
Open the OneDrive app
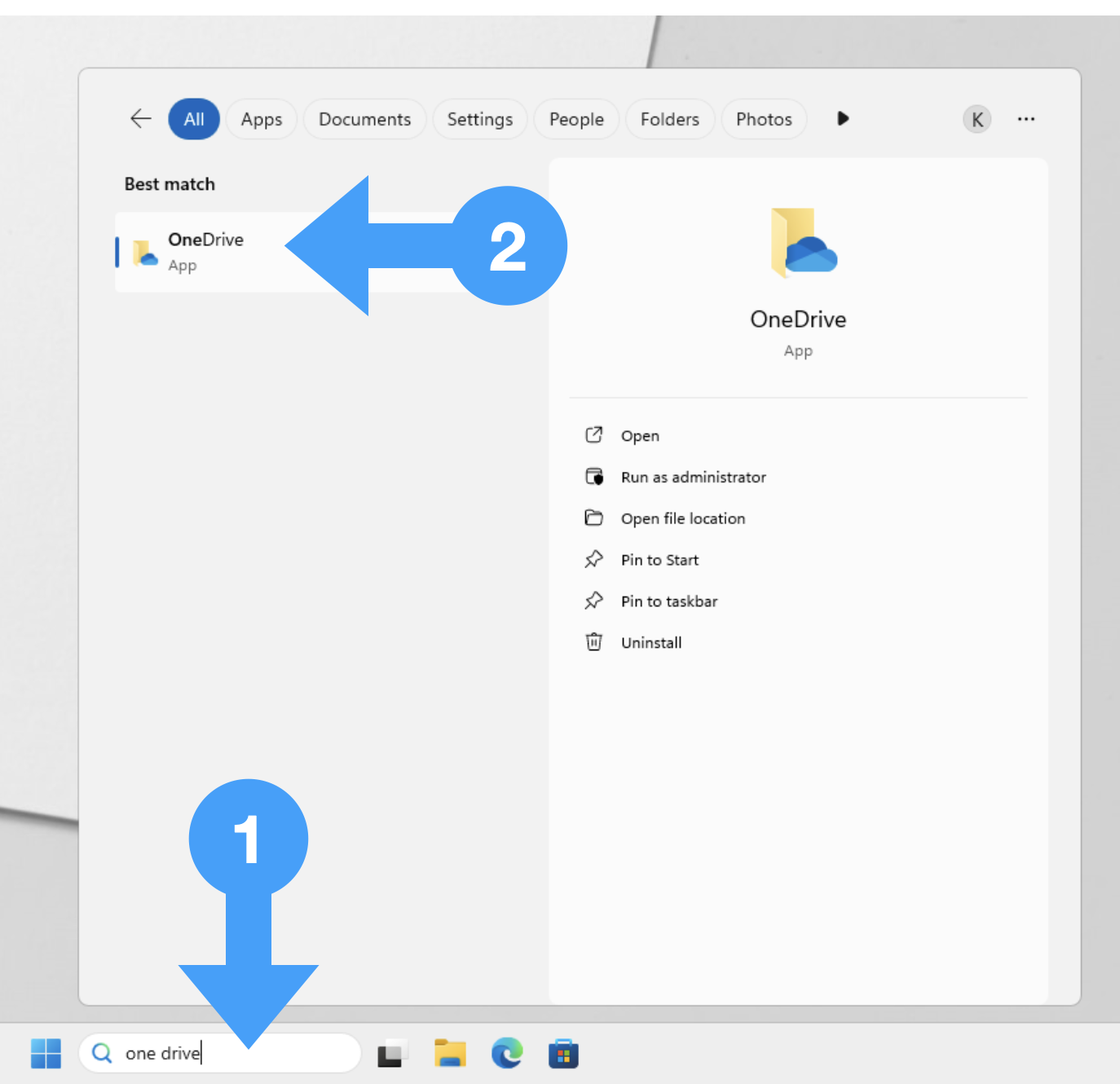(640, 436)
